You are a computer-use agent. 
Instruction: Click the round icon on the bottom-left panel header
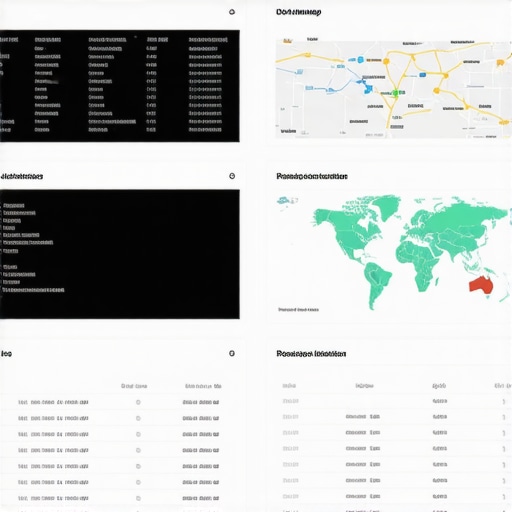click(232, 353)
